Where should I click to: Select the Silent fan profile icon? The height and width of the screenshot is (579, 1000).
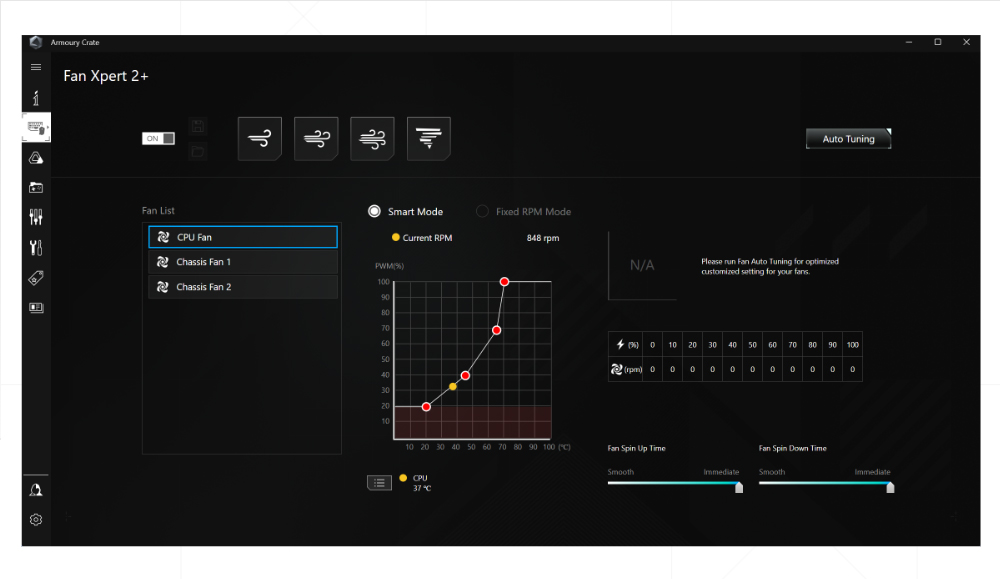pos(259,138)
